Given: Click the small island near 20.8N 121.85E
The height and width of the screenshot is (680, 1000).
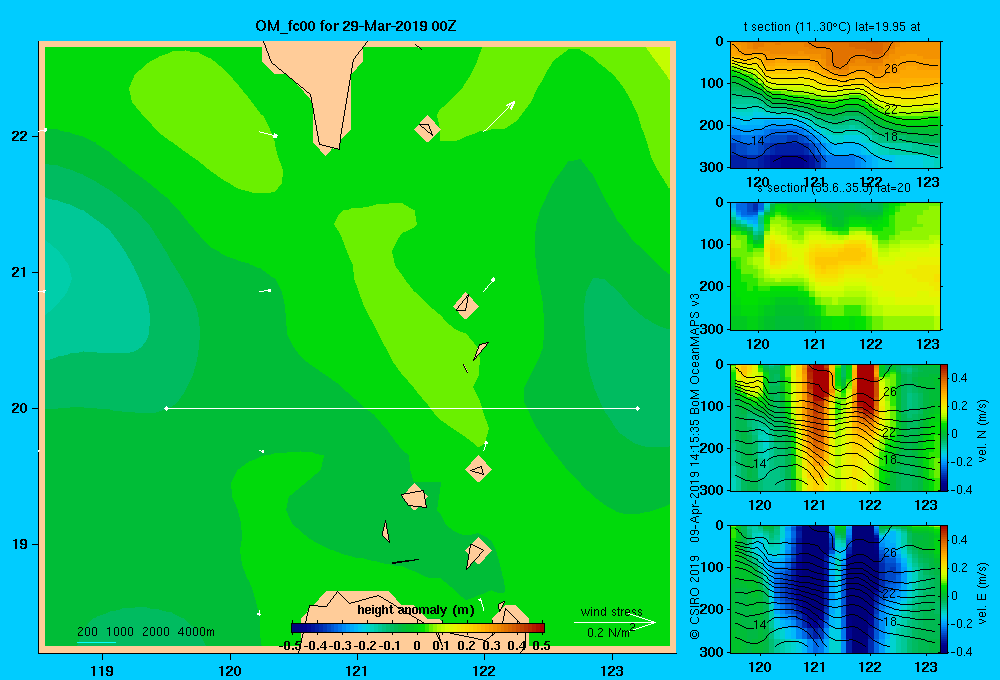Looking at the screenshot, I should click(466, 305).
